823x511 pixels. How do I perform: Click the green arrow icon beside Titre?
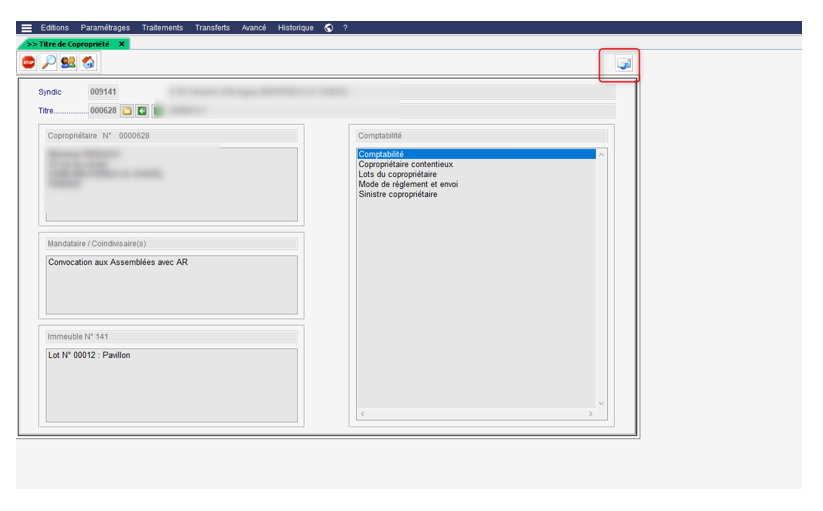(142, 111)
